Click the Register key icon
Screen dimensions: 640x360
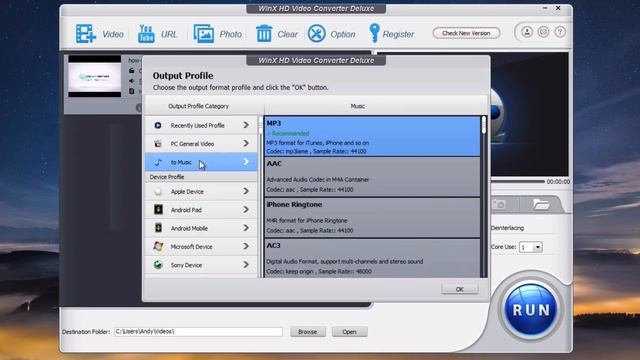click(x=374, y=33)
